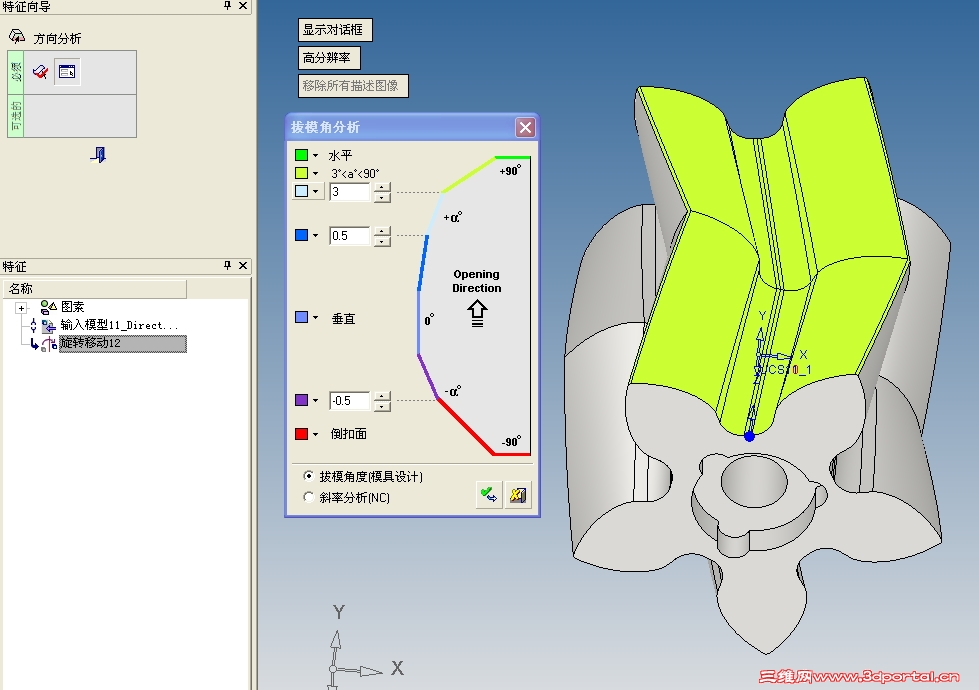
Task: Click the green check apply icon in dialog
Action: pyautogui.click(x=489, y=495)
